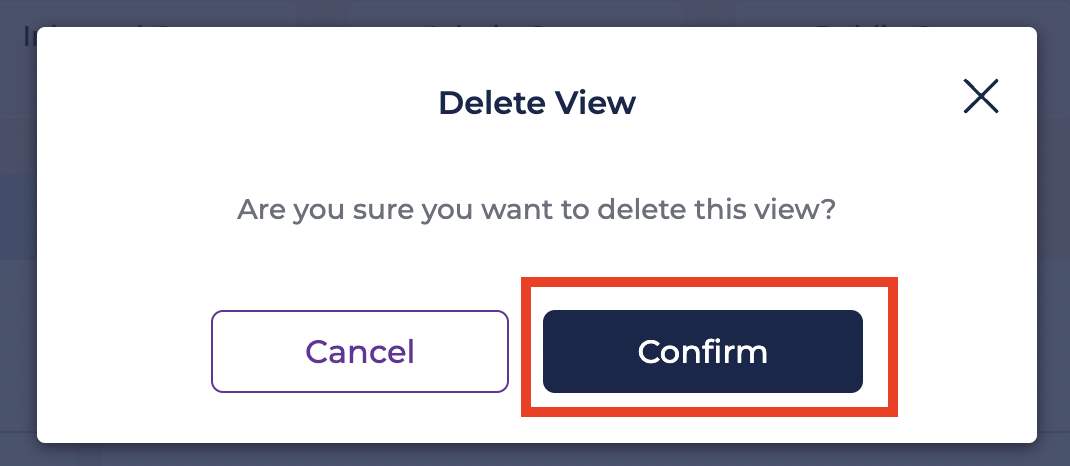Image resolution: width=1070 pixels, height=466 pixels.
Task: Confirm deletion of this view
Action: [x=703, y=351]
